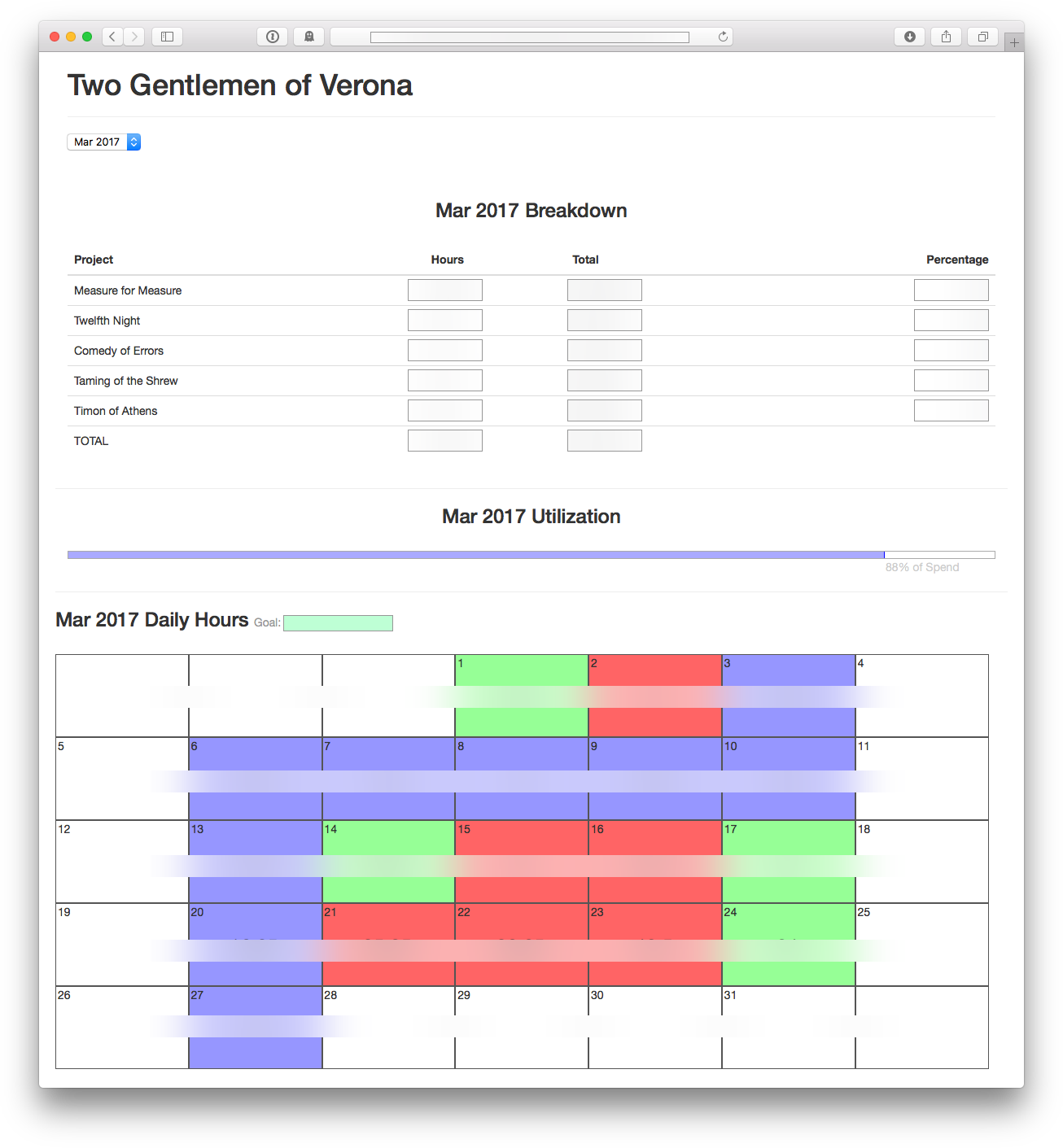Open the 1Password extension

click(273, 37)
